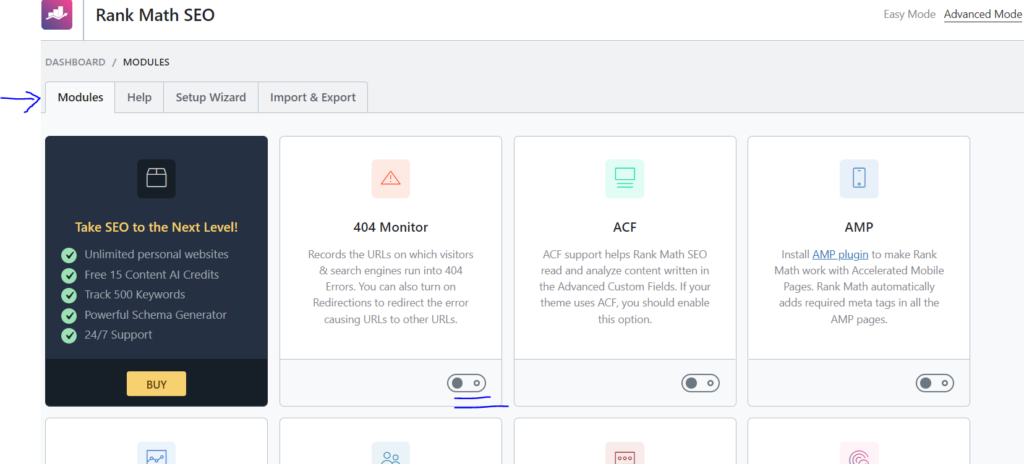Click the BUY button
This screenshot has width=1024, height=464.
[156, 384]
